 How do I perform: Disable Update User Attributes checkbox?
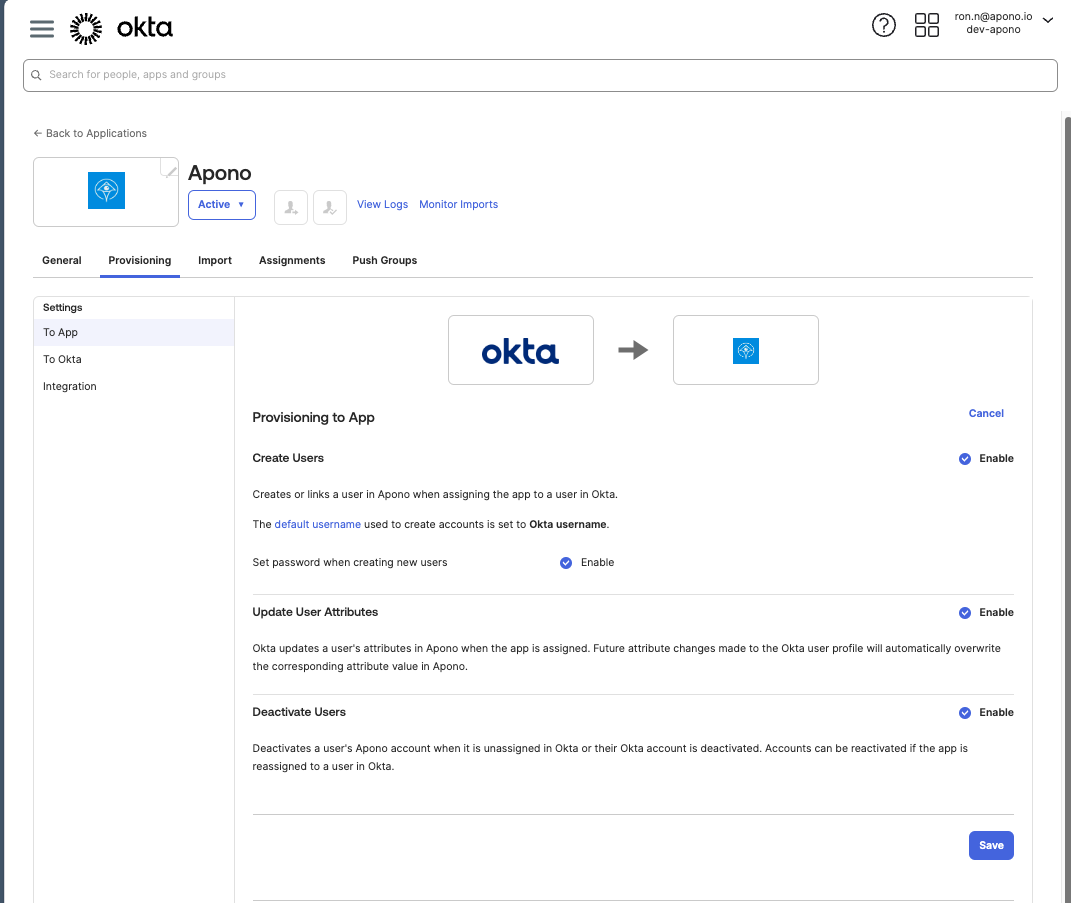[965, 613]
